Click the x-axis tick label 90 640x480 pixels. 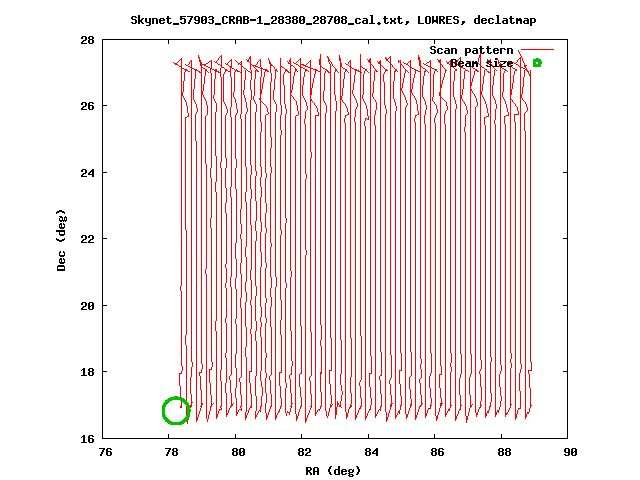[x=568, y=452]
